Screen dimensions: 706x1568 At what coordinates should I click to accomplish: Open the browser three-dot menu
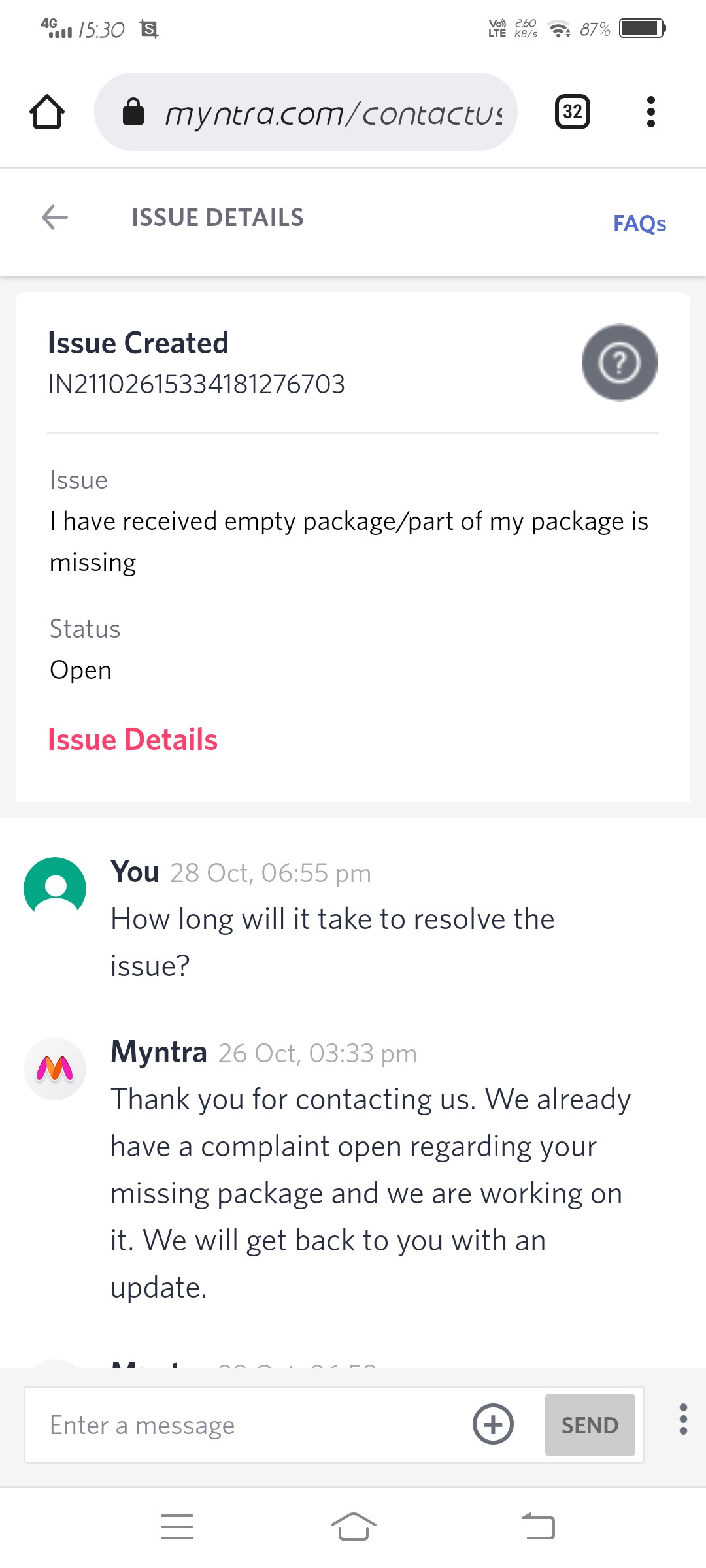click(x=650, y=112)
